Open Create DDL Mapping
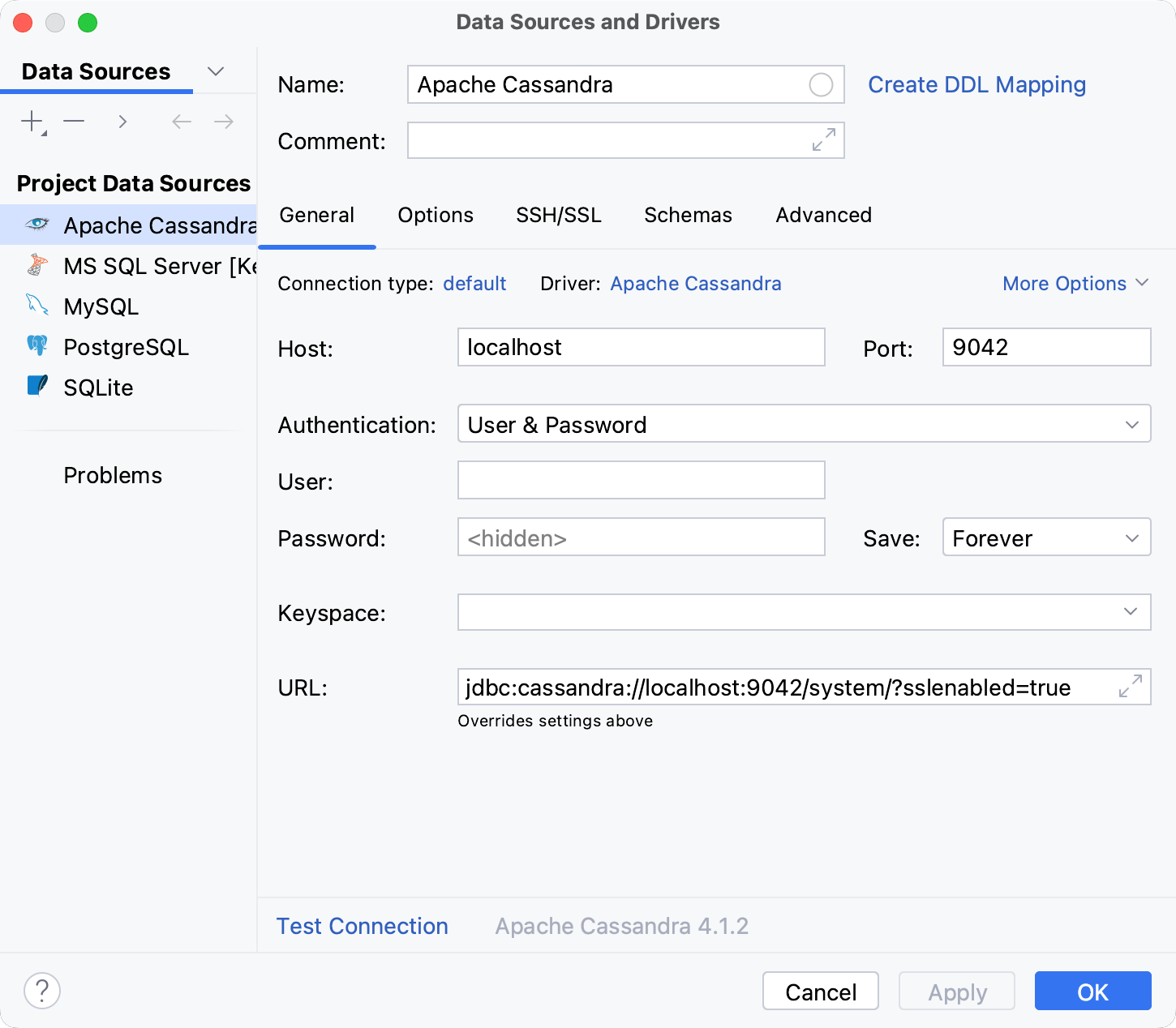Screen dimensions: 1176x1028 tap(976, 84)
